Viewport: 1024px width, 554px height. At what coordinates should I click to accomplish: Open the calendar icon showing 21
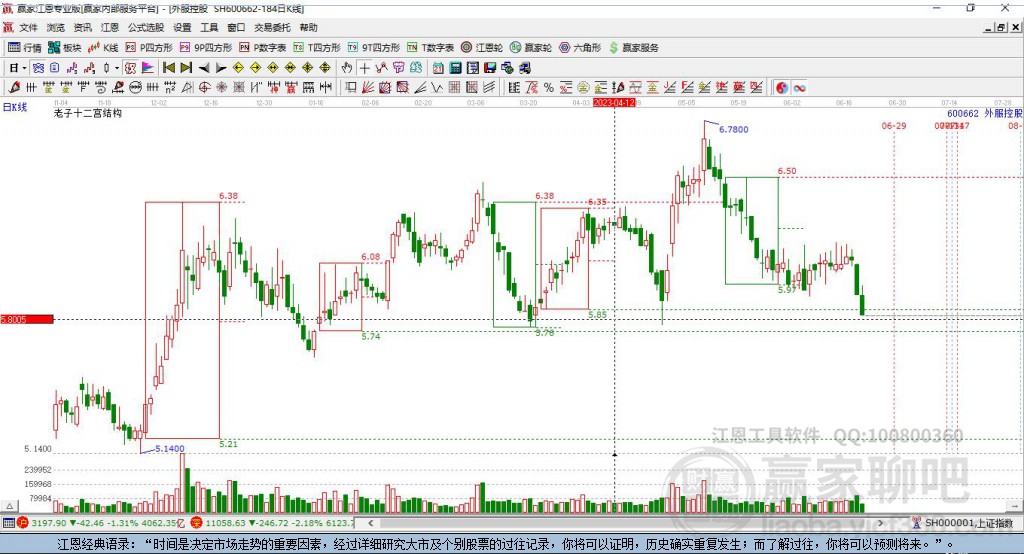tap(438, 68)
